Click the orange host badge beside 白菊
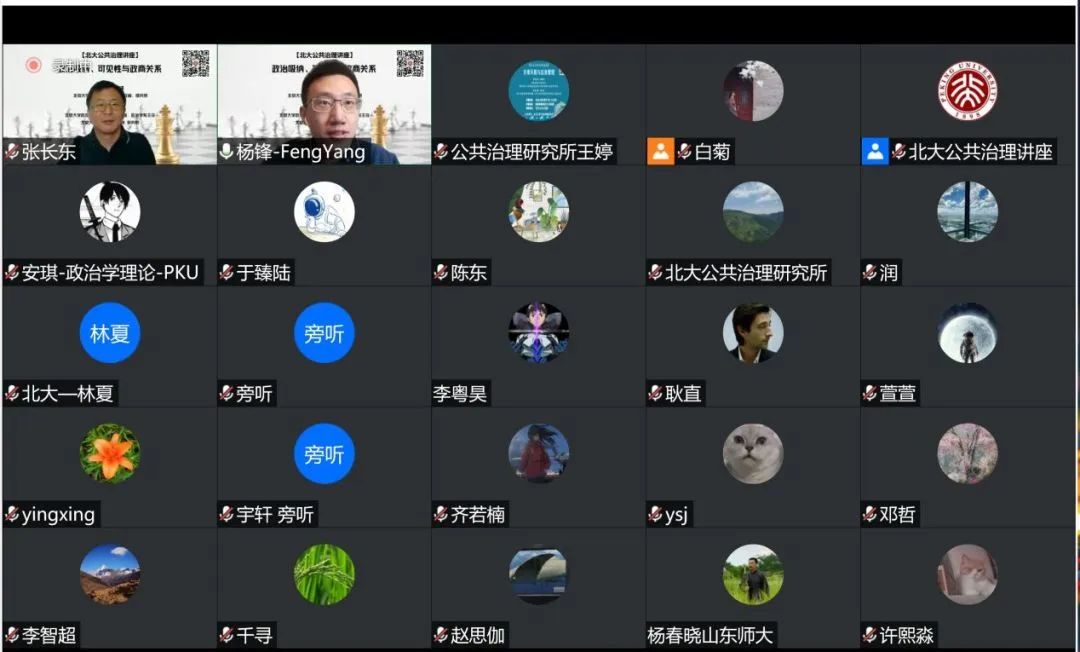 (660, 152)
